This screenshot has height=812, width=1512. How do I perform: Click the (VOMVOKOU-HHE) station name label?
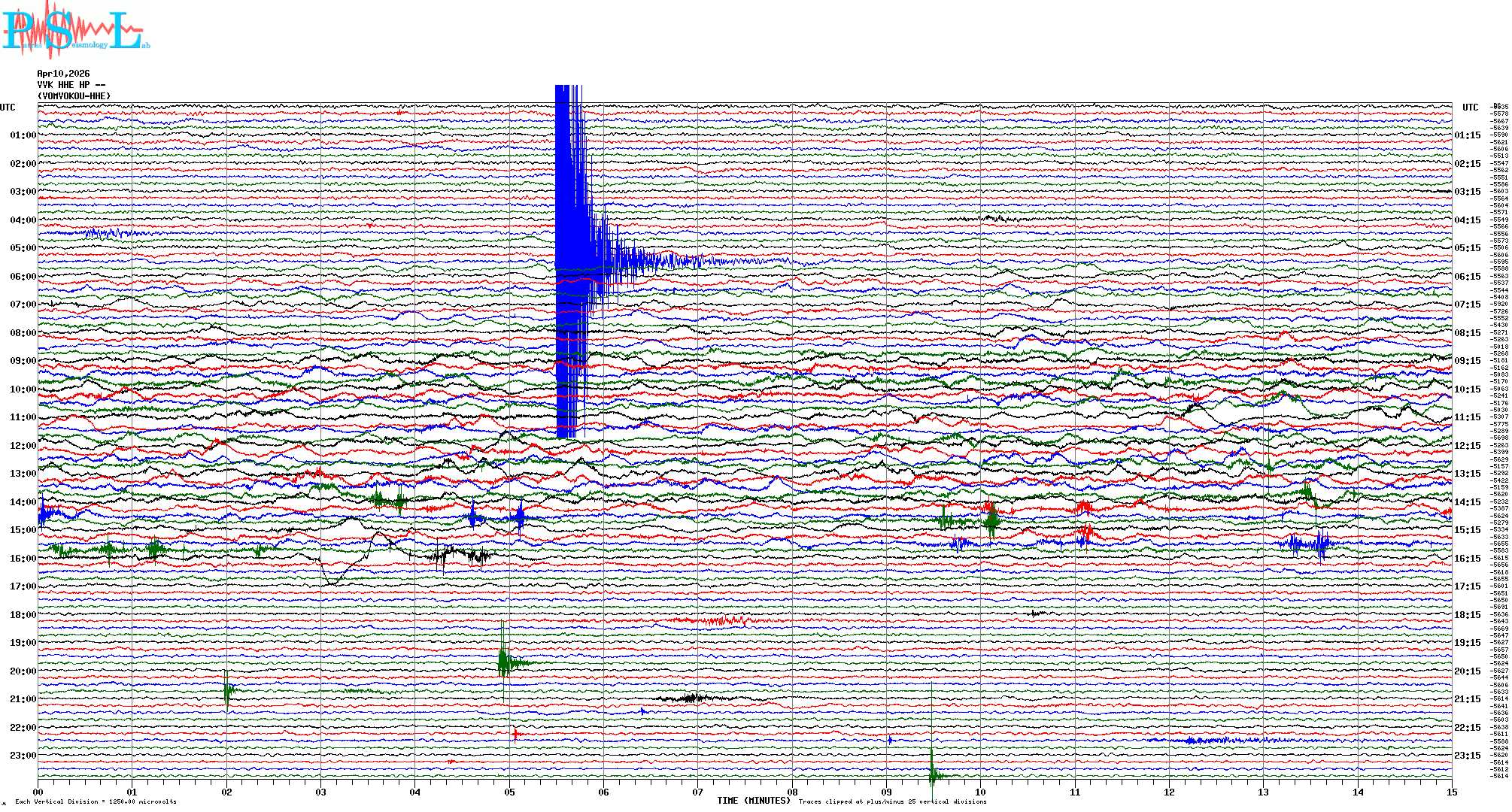point(74,96)
